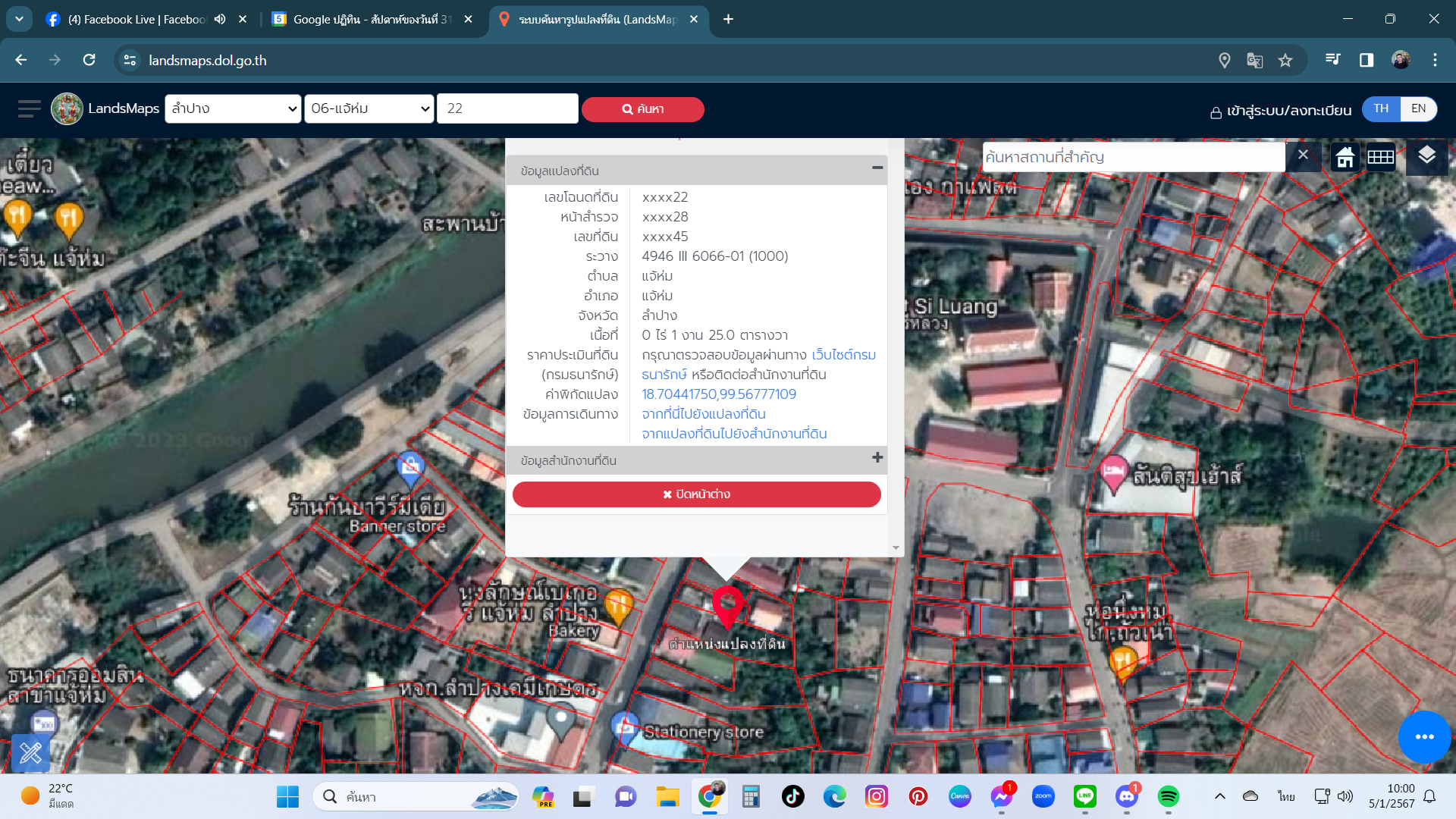
Task: Click the red ค้นหา search button
Action: click(x=642, y=109)
